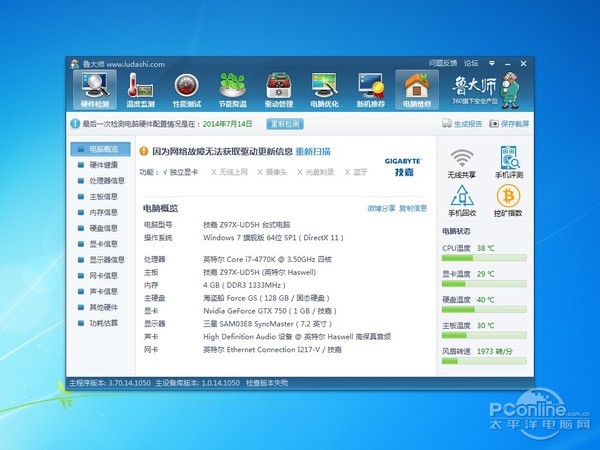Open the 节能降温 energy saving tool

[x=233, y=90]
